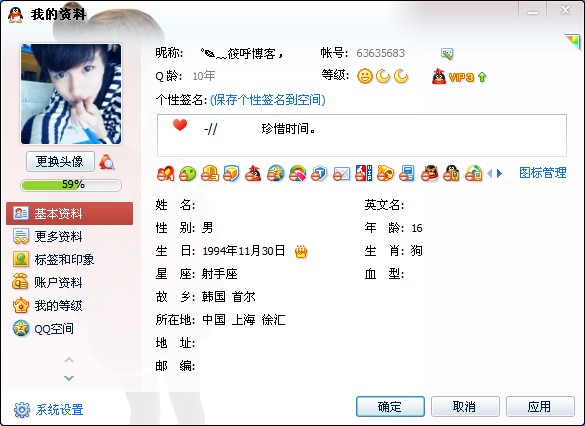The width and height of the screenshot is (585, 426).
Task: Click the sun level icon
Action: pos(365,76)
